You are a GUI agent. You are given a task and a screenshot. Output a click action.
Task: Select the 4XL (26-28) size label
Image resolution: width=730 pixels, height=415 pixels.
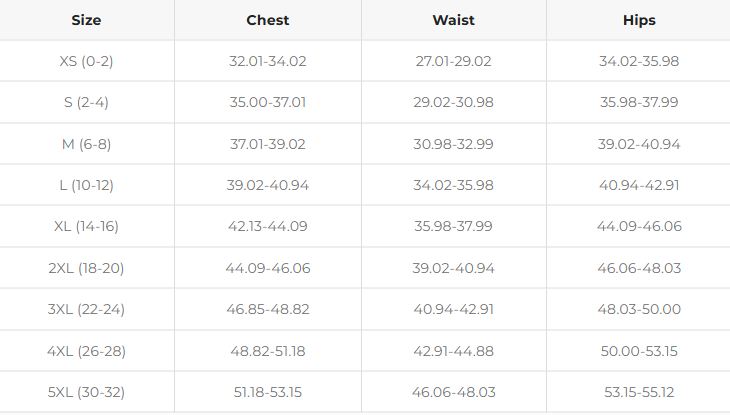[x=86, y=351]
